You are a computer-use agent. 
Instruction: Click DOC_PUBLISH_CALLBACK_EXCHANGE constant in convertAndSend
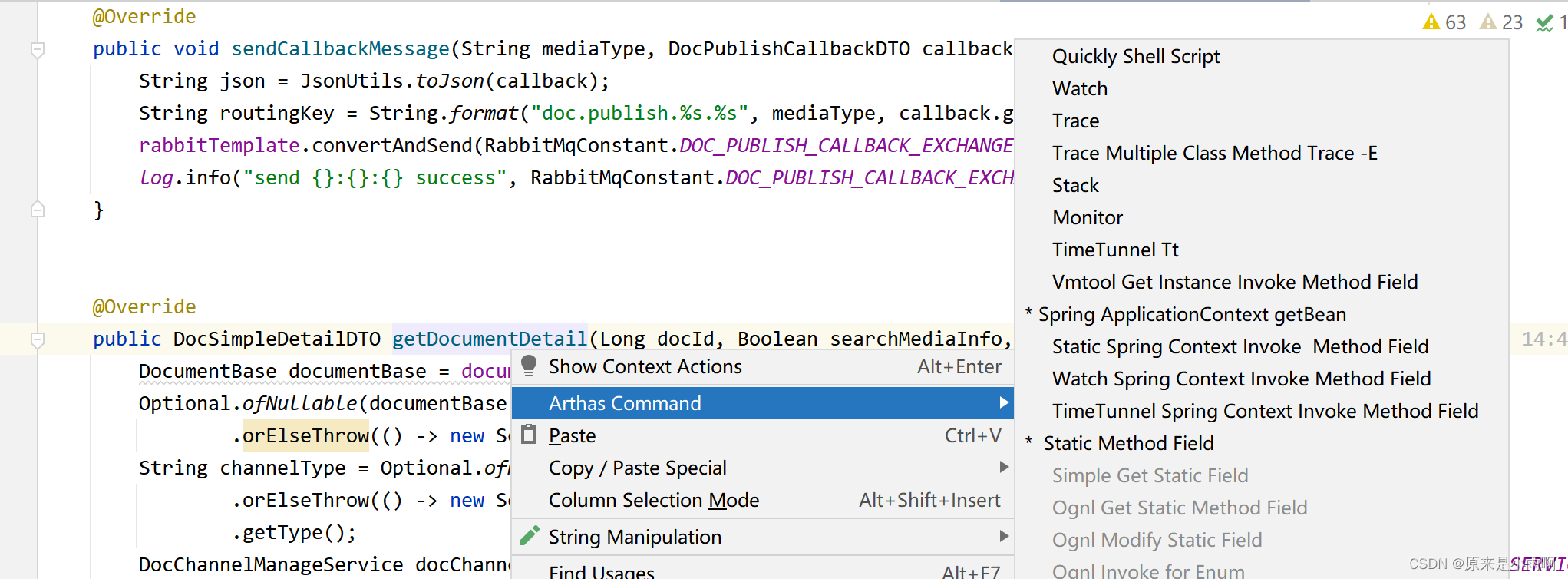pos(846,145)
